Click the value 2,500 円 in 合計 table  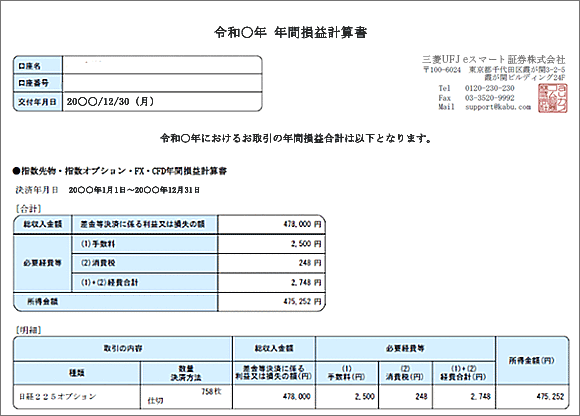coord(306,244)
